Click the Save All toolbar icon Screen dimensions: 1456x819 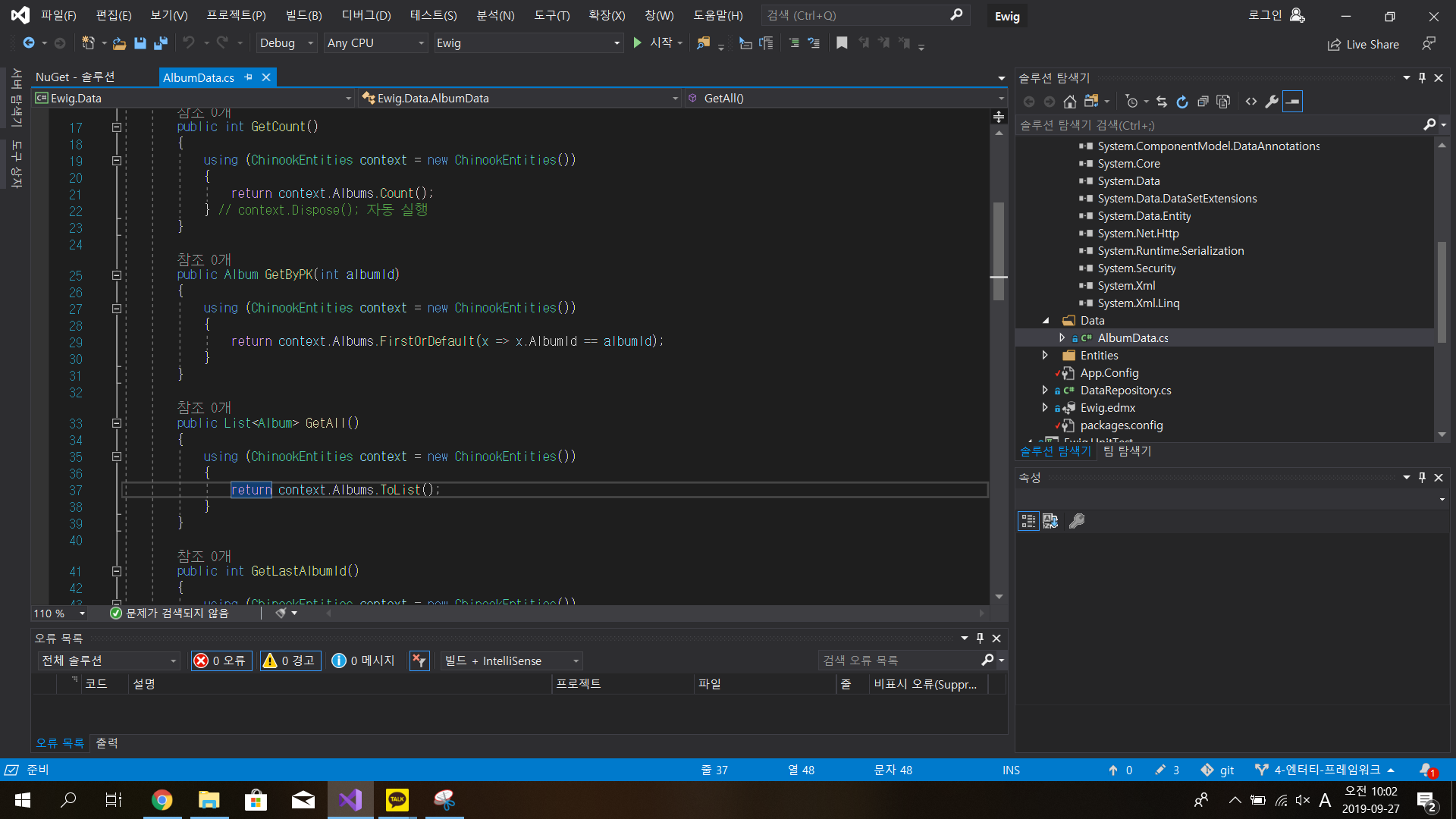[x=160, y=43]
